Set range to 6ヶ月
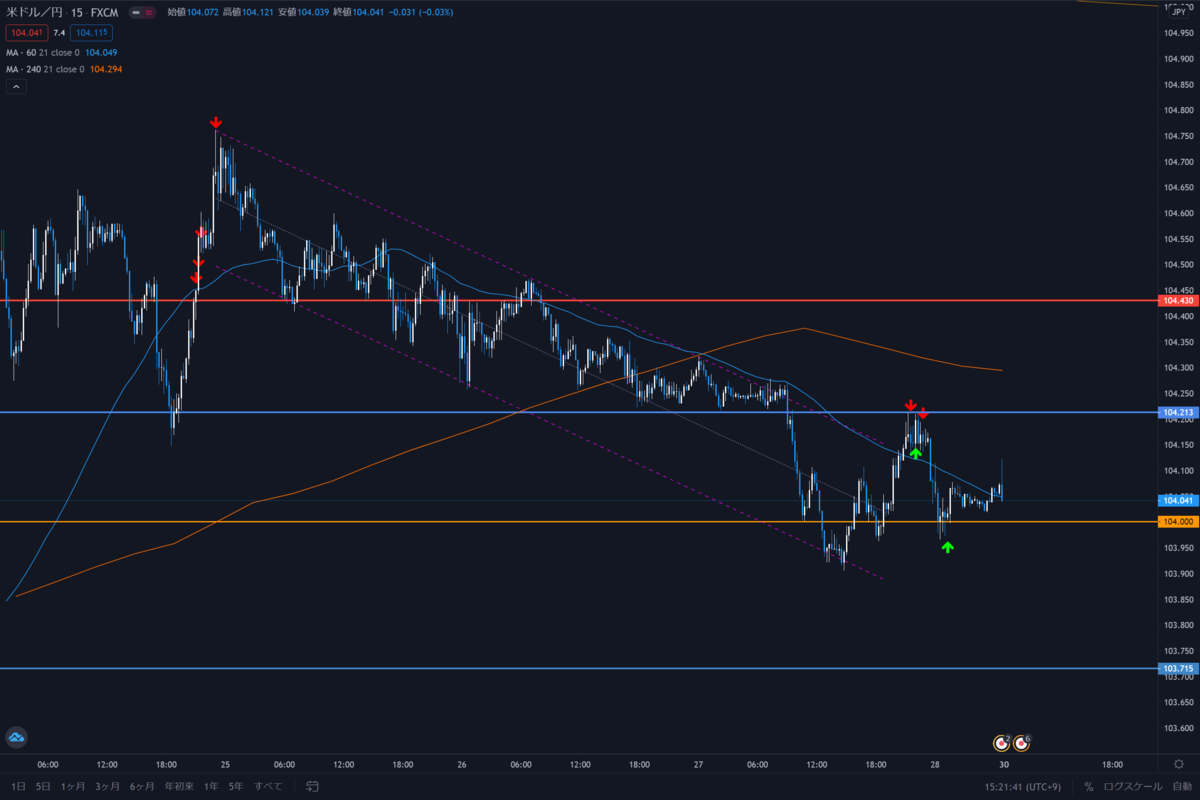The width and height of the screenshot is (1200, 800). pos(142,786)
